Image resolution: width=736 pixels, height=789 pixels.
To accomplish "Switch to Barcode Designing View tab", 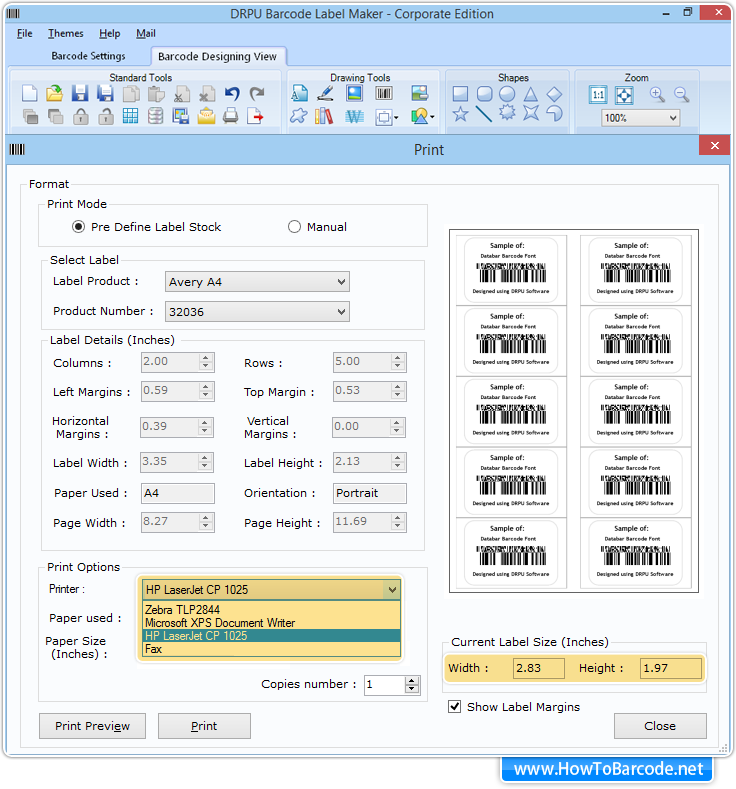I will [217, 56].
